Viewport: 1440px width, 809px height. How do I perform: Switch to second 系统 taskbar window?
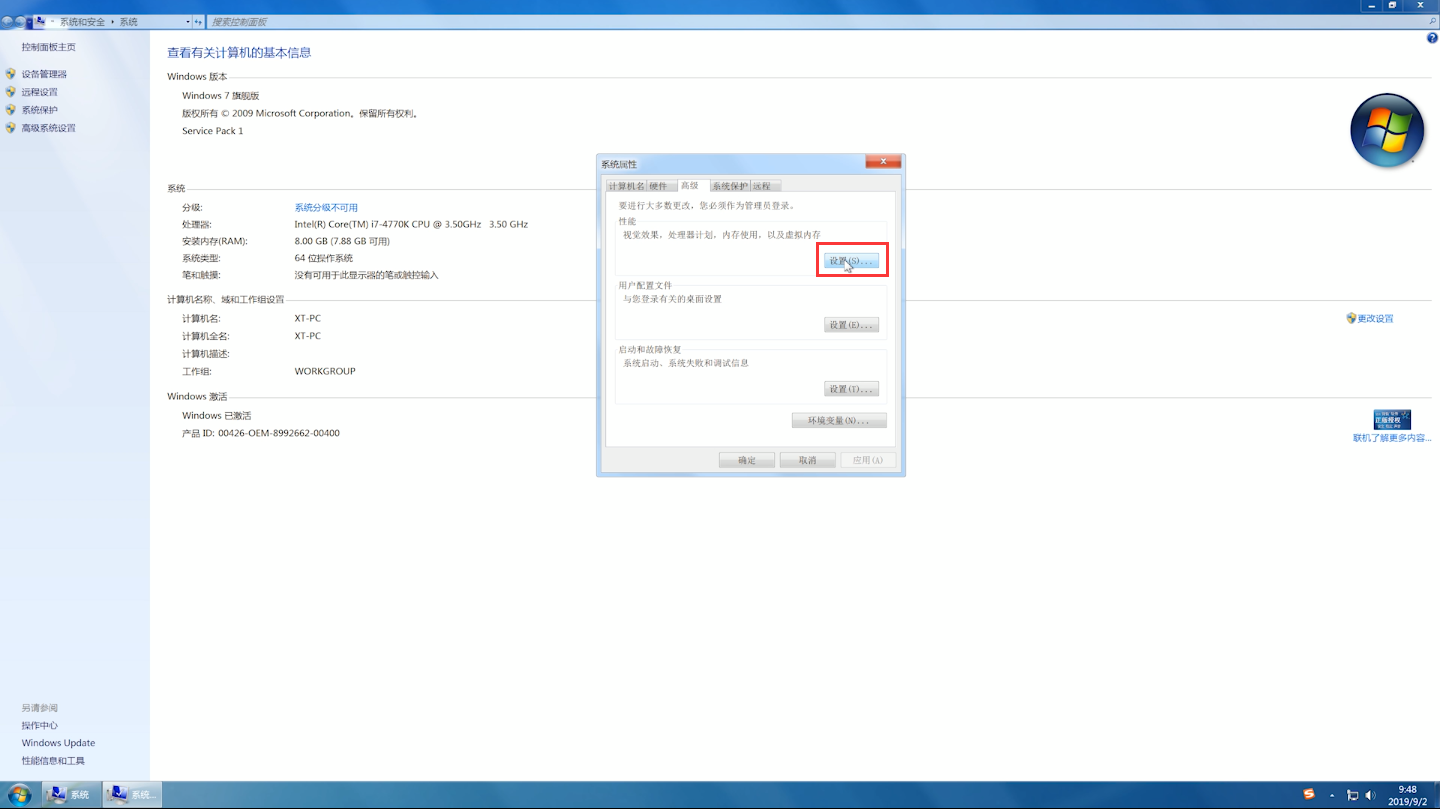point(132,795)
